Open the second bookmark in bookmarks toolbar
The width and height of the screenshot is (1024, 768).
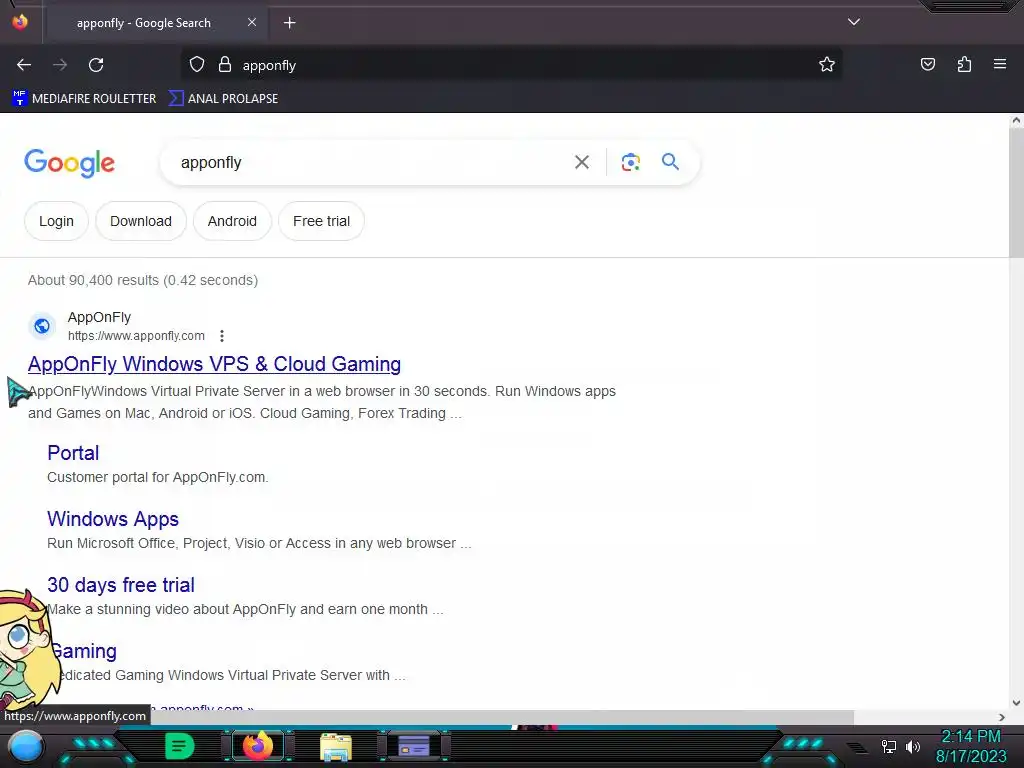click(223, 99)
